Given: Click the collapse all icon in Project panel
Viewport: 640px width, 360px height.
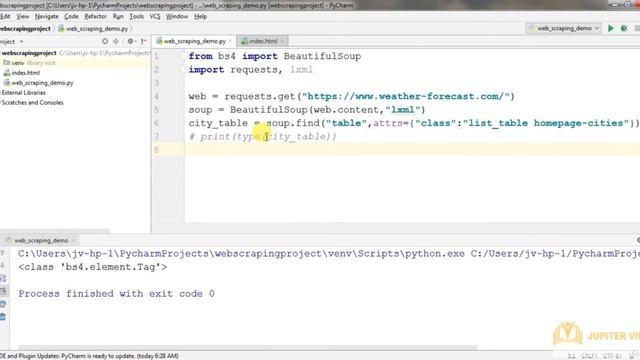Looking at the screenshot, I should tap(116, 41).
